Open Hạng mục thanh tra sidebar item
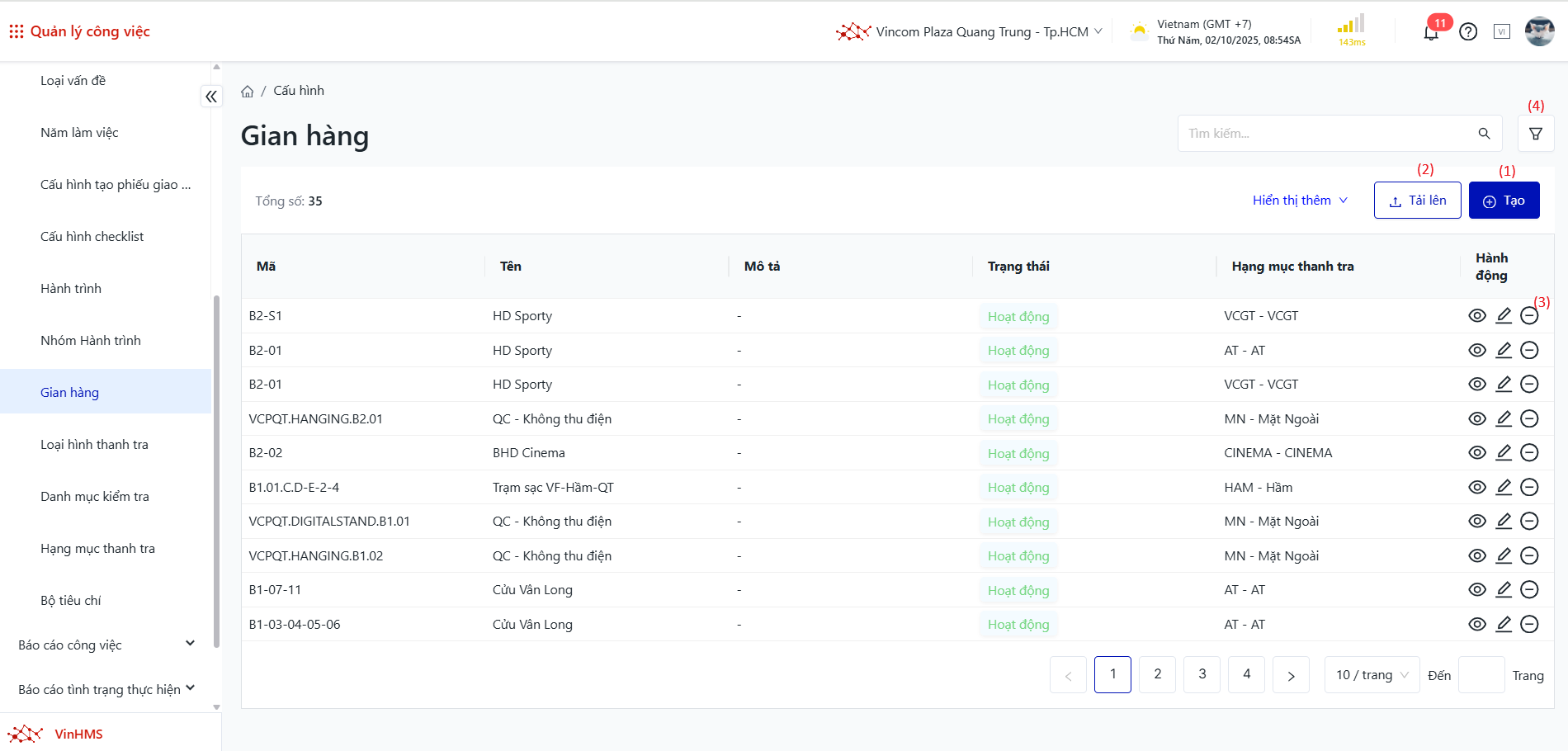This screenshot has height=751, width=1568. click(97, 549)
